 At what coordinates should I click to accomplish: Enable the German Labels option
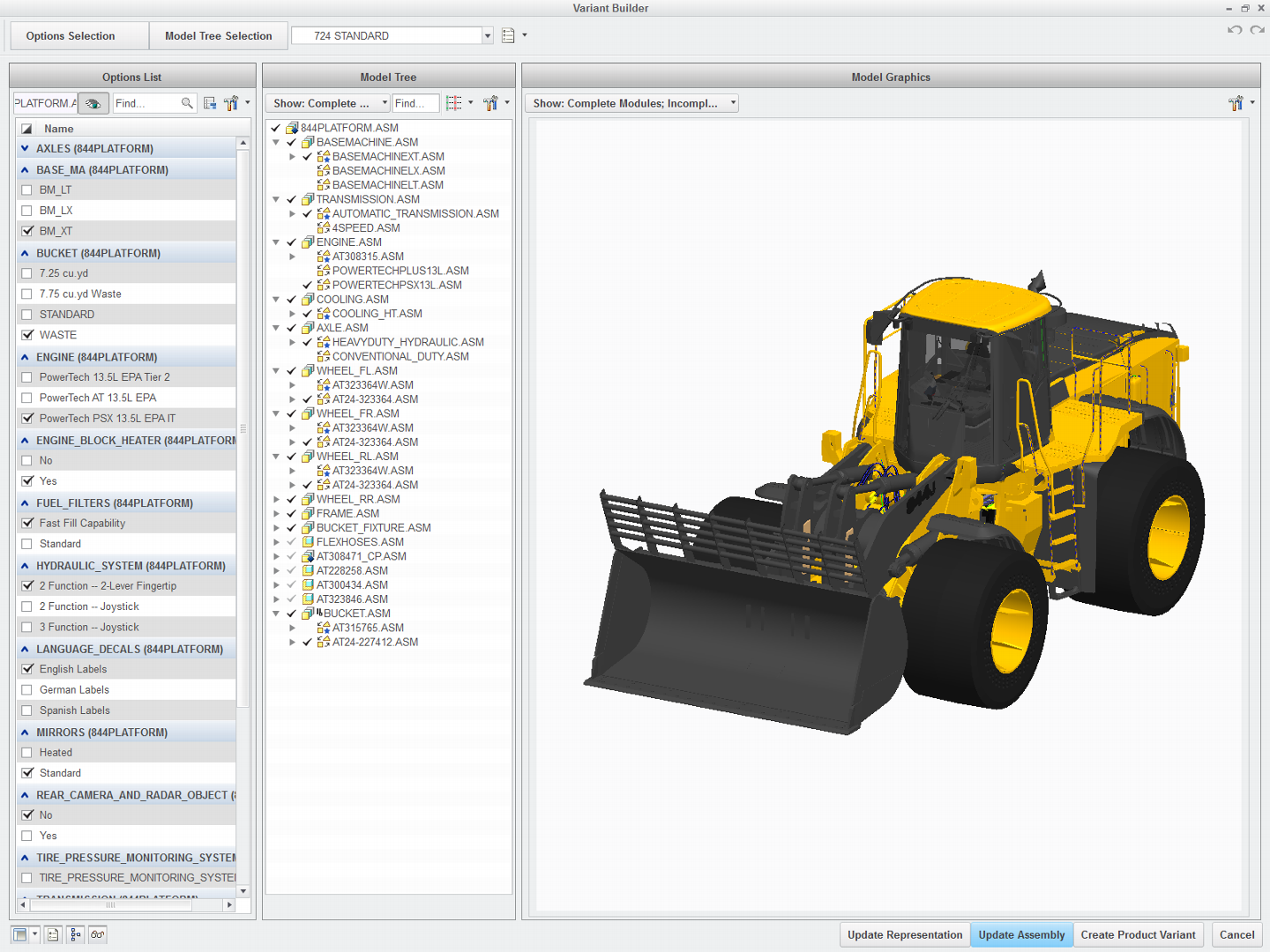(27, 689)
